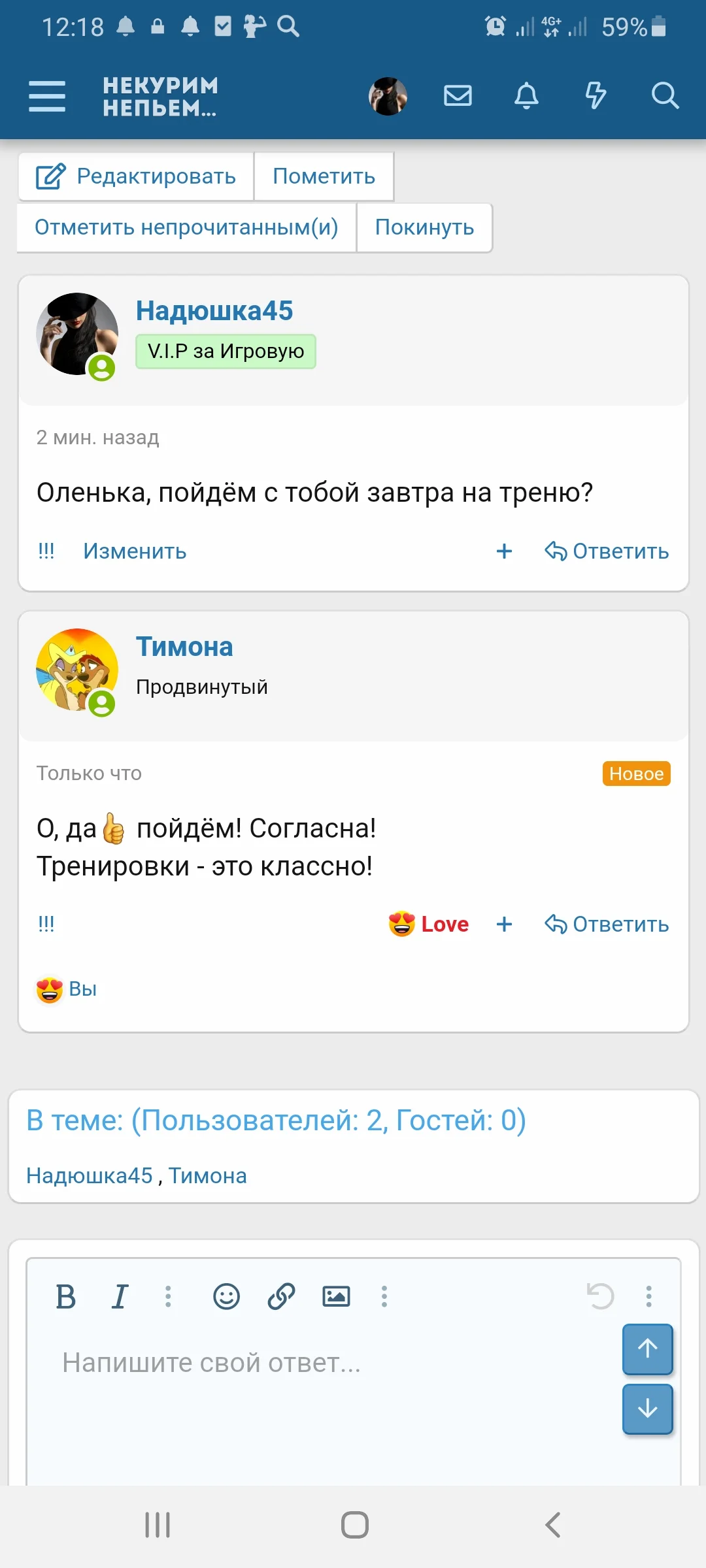Select Отметить непрочитанным(и) option
Viewport: 706px width, 1568px height.
point(186,227)
